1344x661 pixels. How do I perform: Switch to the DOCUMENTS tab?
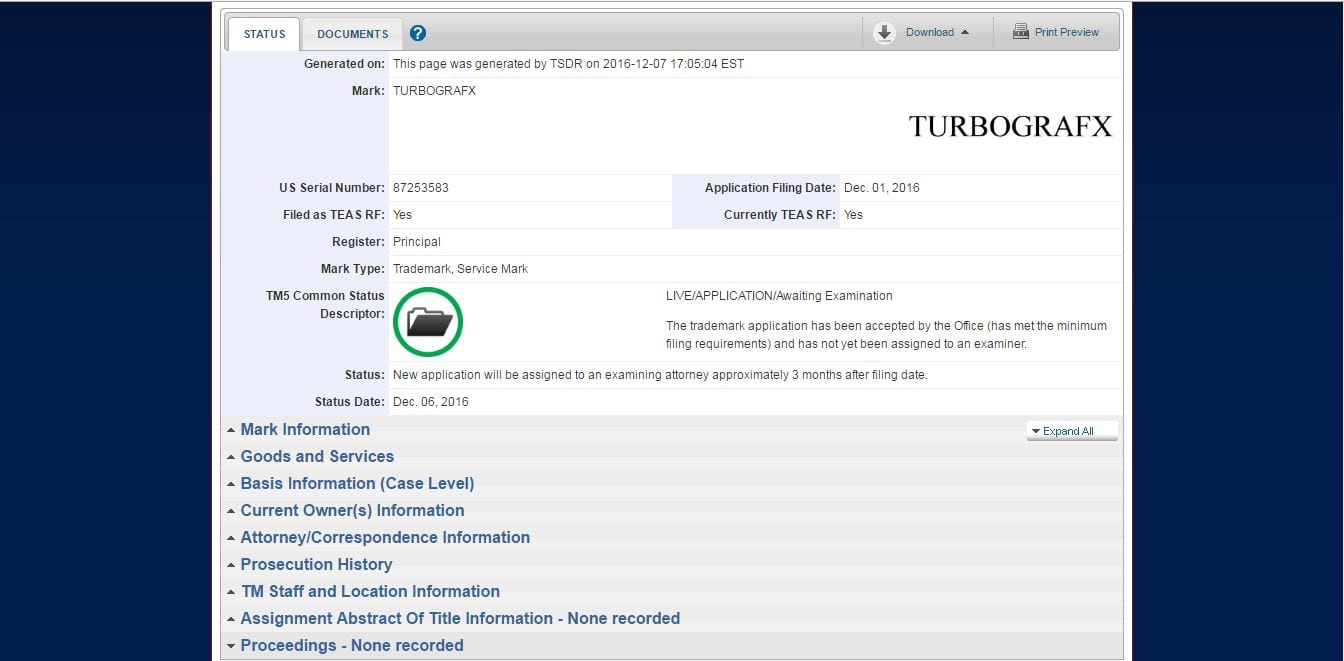click(x=353, y=34)
